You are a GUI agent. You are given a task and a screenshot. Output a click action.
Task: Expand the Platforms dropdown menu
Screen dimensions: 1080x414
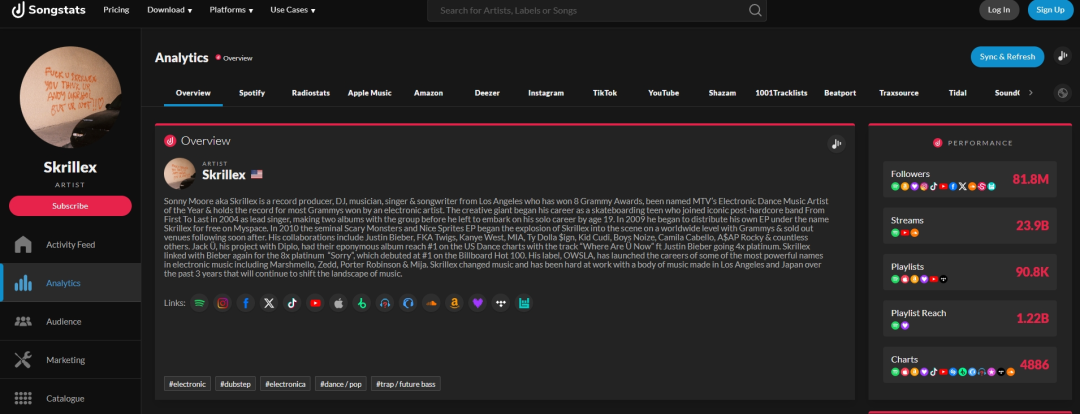tap(231, 10)
